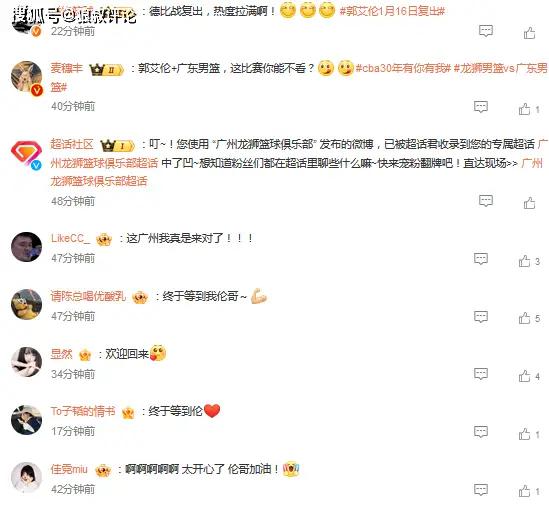Reply to 佳霓miu's comment

coord(481,489)
